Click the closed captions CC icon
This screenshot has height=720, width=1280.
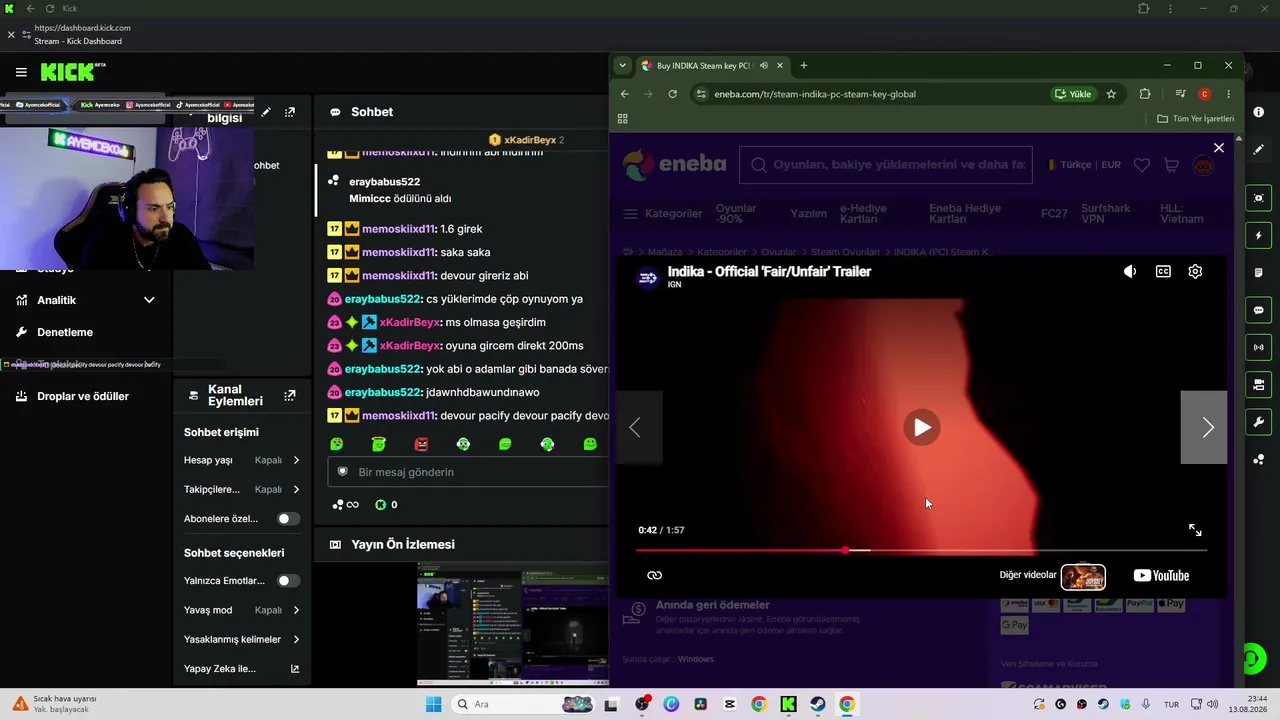click(1163, 271)
